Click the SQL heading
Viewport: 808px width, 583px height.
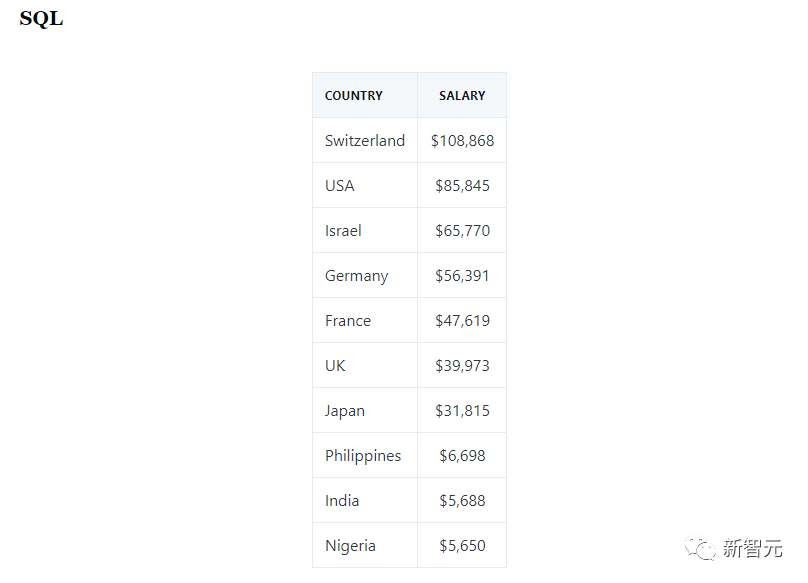pos(41,19)
